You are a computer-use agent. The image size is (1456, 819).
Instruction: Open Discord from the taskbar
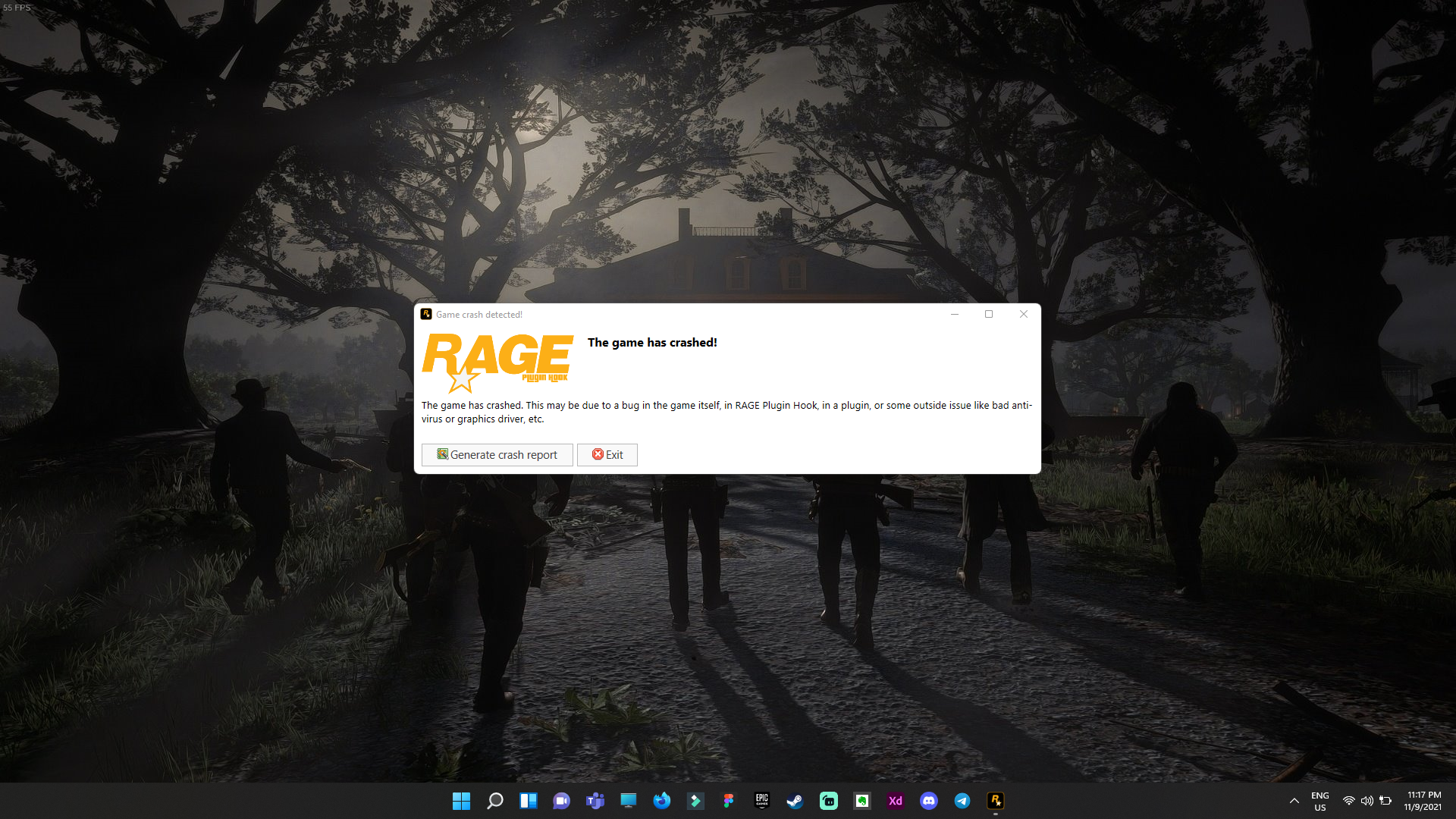coord(929,801)
